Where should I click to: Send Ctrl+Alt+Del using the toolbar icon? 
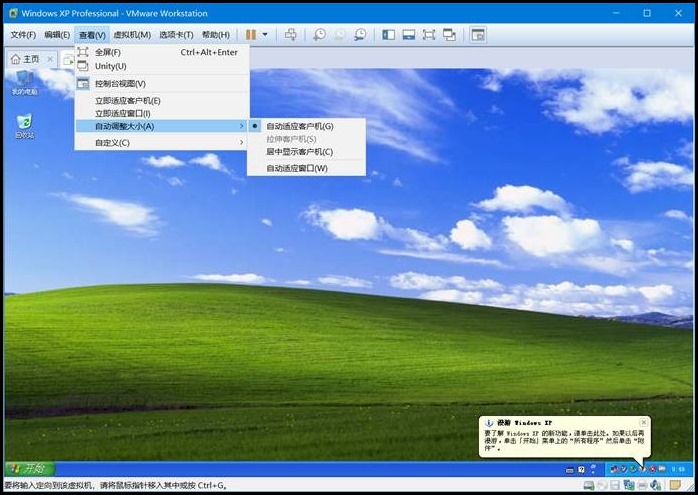(x=290, y=35)
